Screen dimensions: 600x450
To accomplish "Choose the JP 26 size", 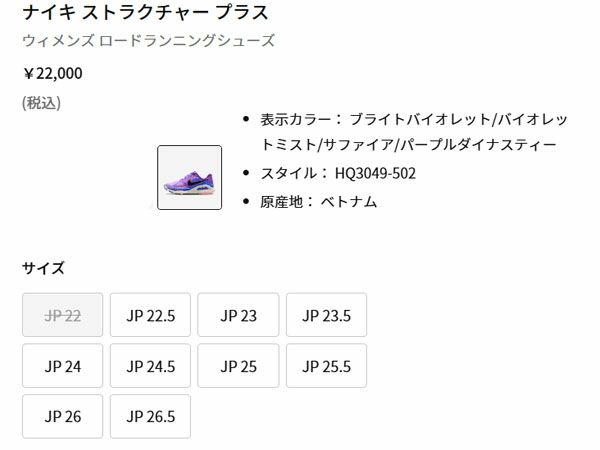I will [63, 416].
